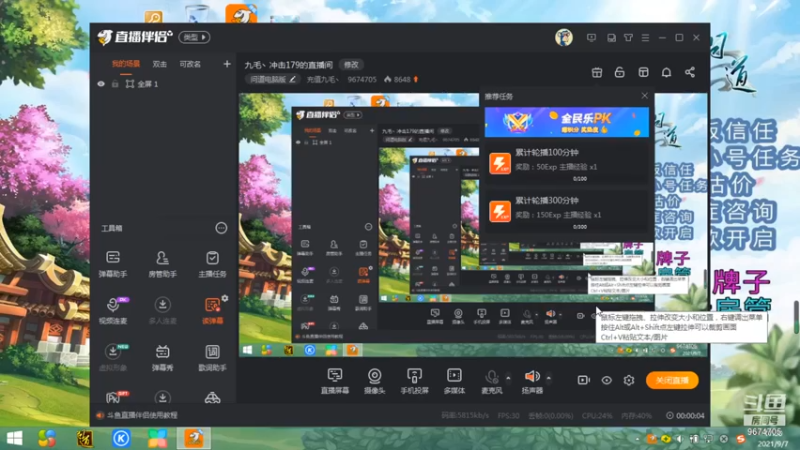Open live settings gear in bottom bar

[x=629, y=380]
